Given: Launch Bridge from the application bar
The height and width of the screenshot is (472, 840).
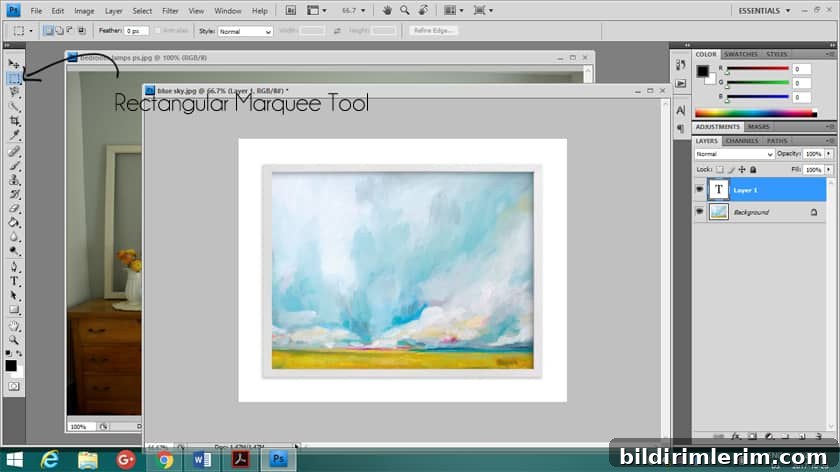Looking at the screenshot, I should pos(290,10).
